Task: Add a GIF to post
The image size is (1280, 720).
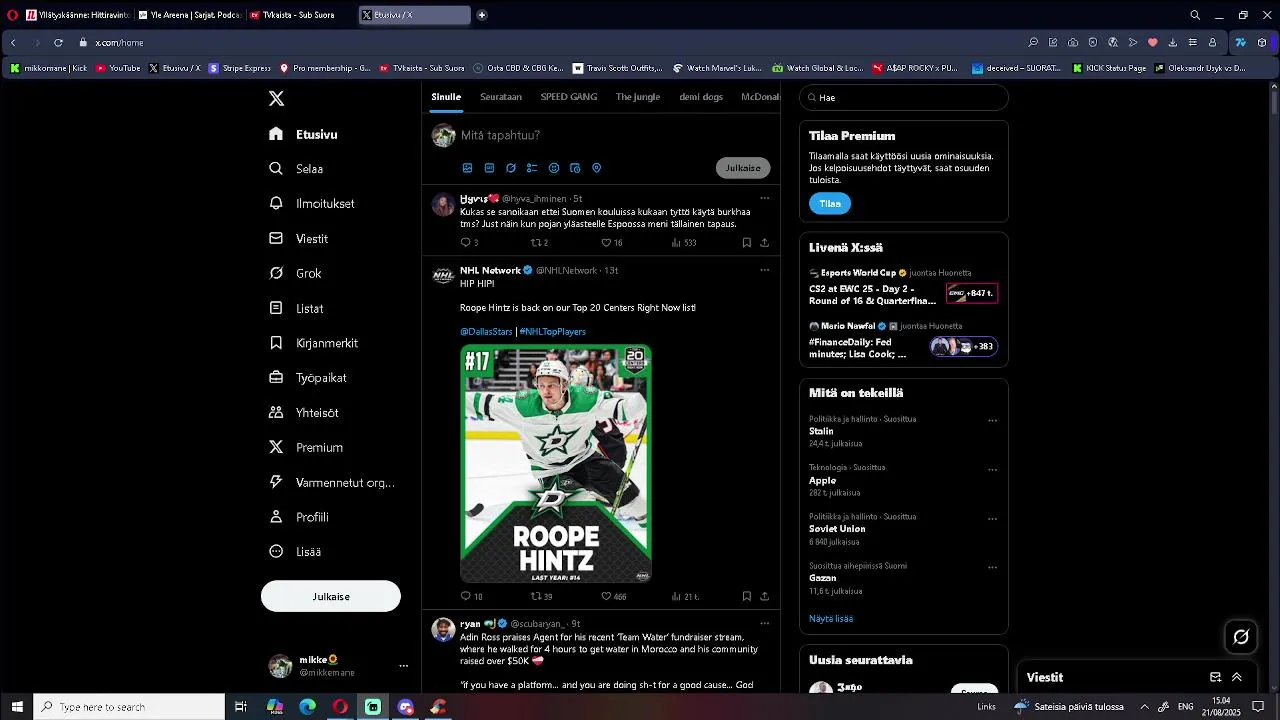Action: click(489, 168)
